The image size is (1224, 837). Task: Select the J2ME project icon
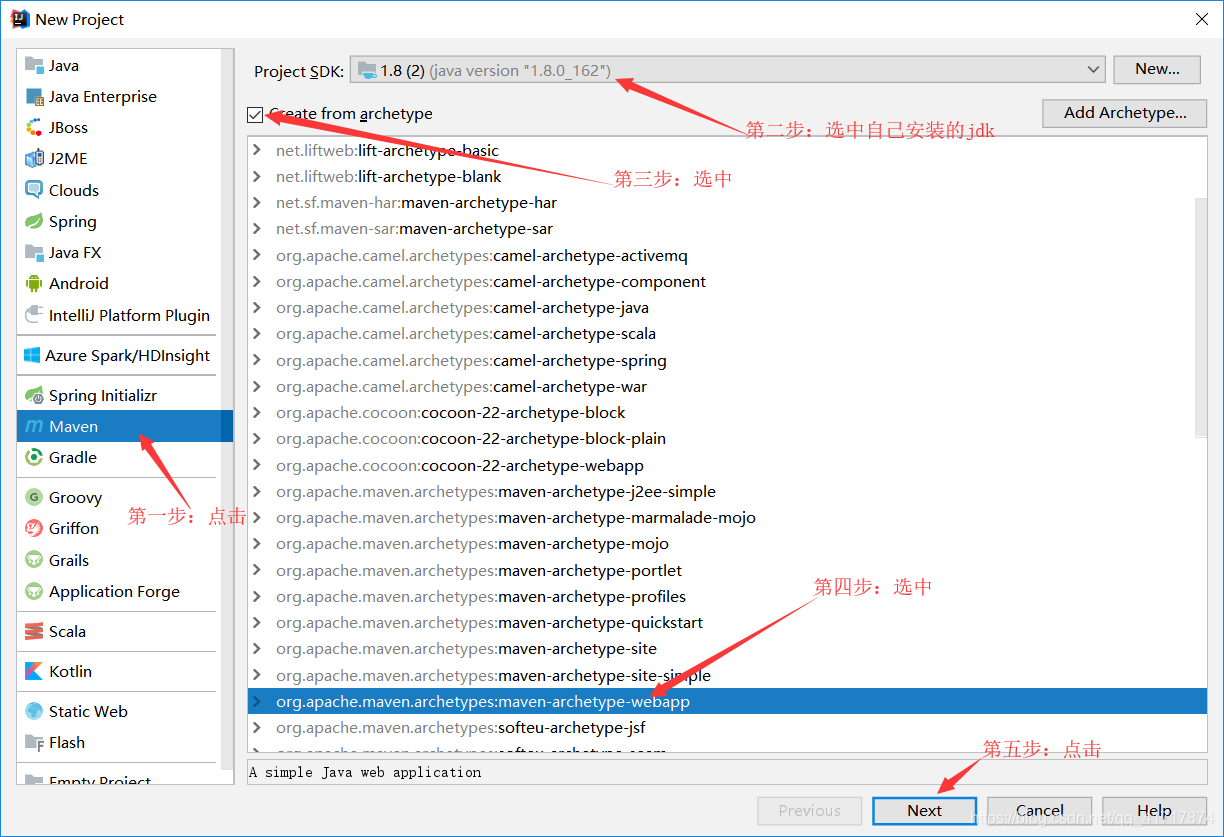coord(34,159)
